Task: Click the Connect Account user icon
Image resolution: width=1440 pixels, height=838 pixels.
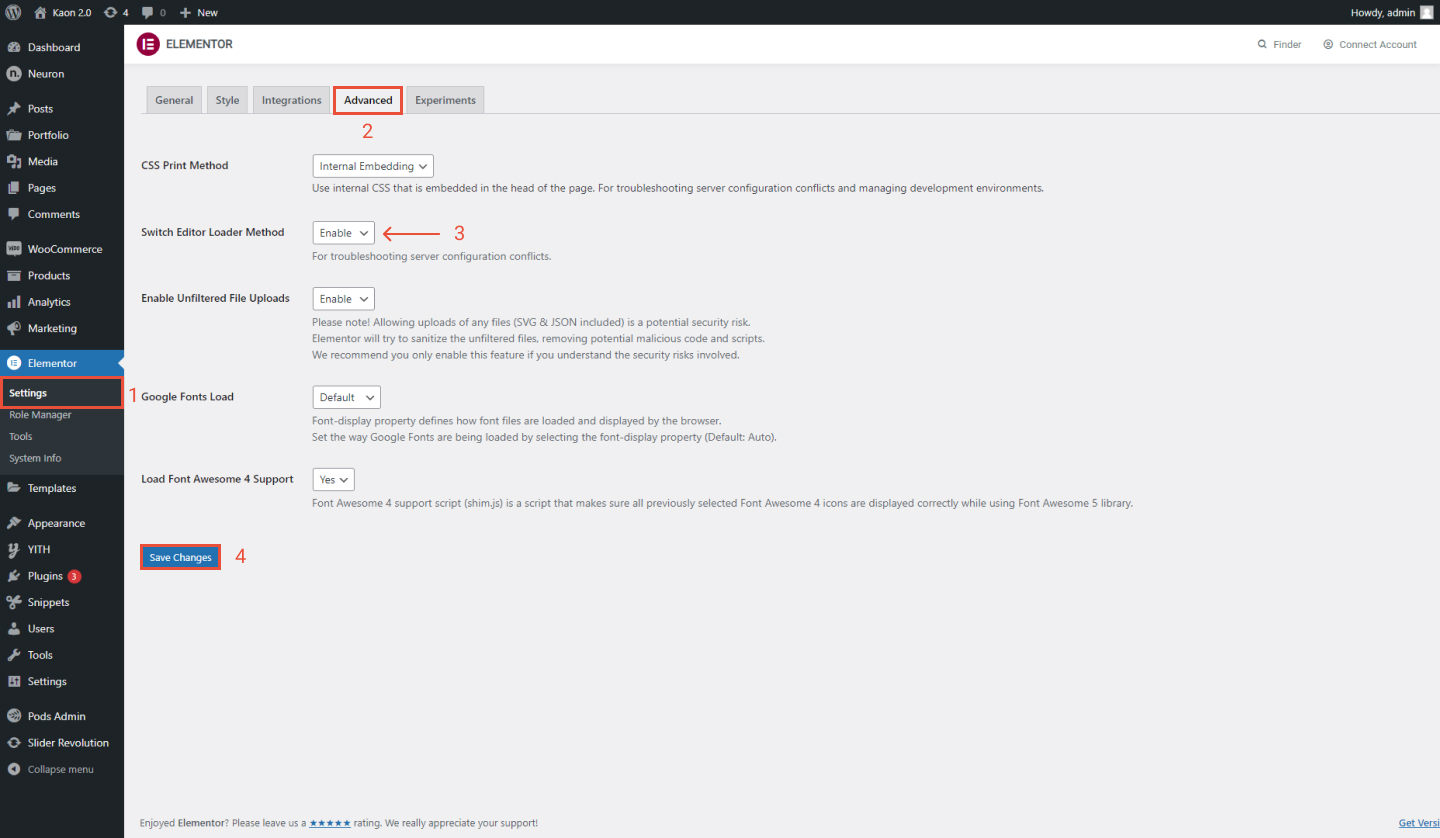Action: [1328, 44]
